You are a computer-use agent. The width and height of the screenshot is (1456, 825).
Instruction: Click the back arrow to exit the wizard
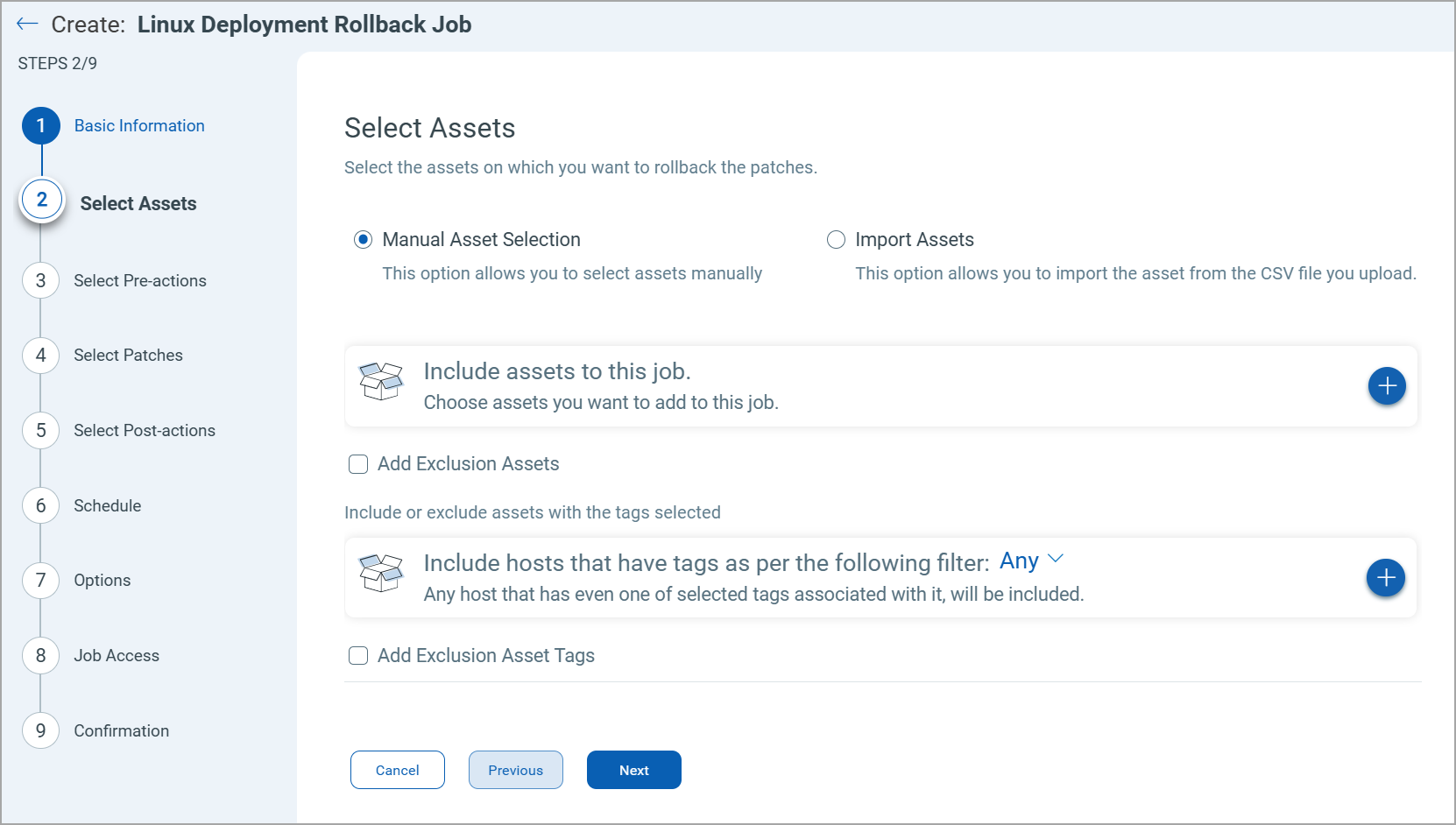point(27,24)
